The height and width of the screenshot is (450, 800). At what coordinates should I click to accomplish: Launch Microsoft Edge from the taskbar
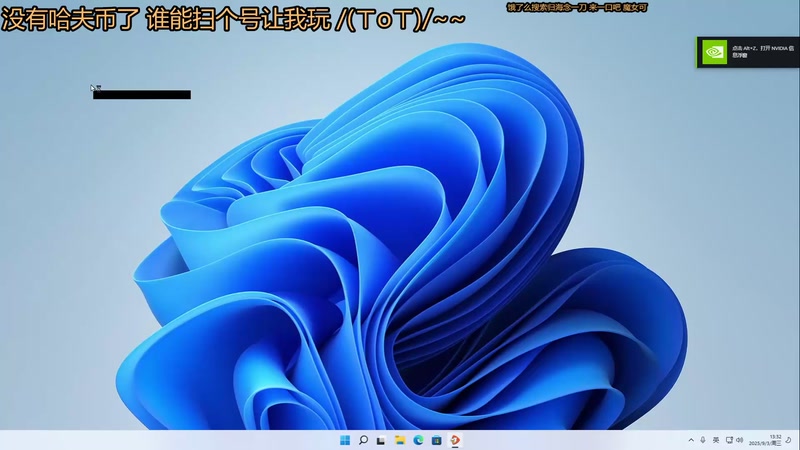[x=418, y=440]
